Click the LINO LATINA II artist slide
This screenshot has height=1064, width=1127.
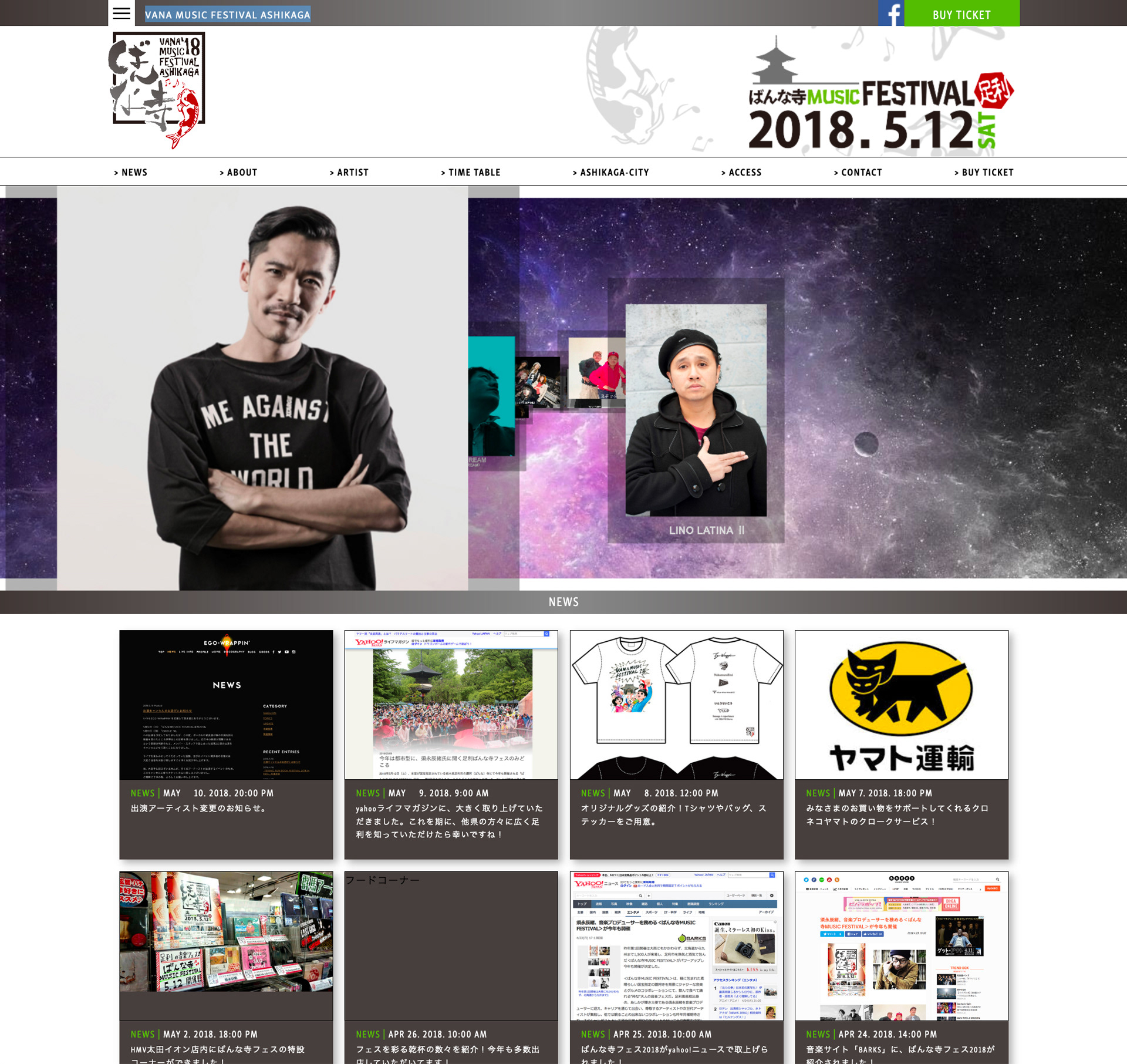(x=696, y=410)
